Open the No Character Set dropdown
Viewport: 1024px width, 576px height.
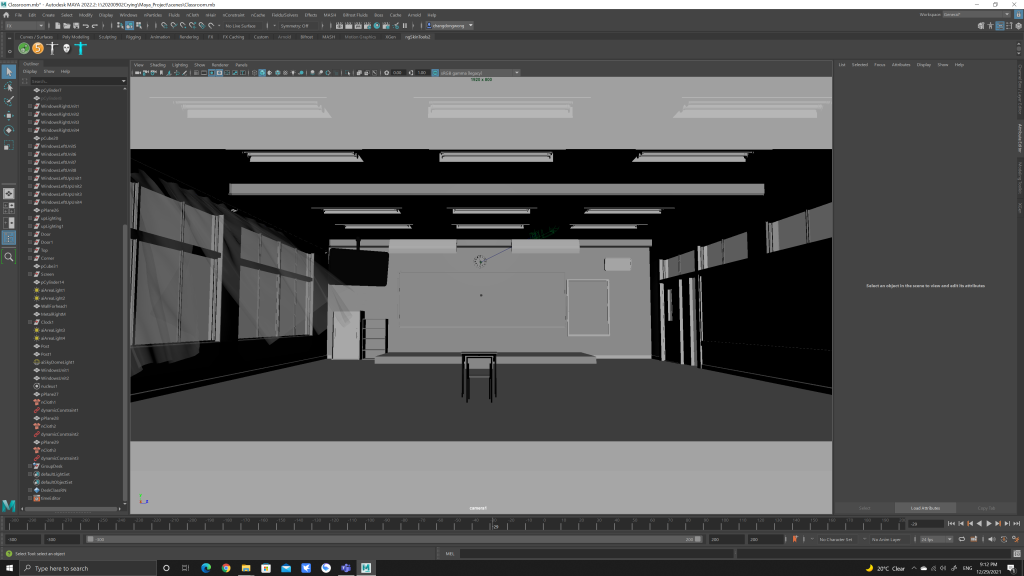[836, 540]
